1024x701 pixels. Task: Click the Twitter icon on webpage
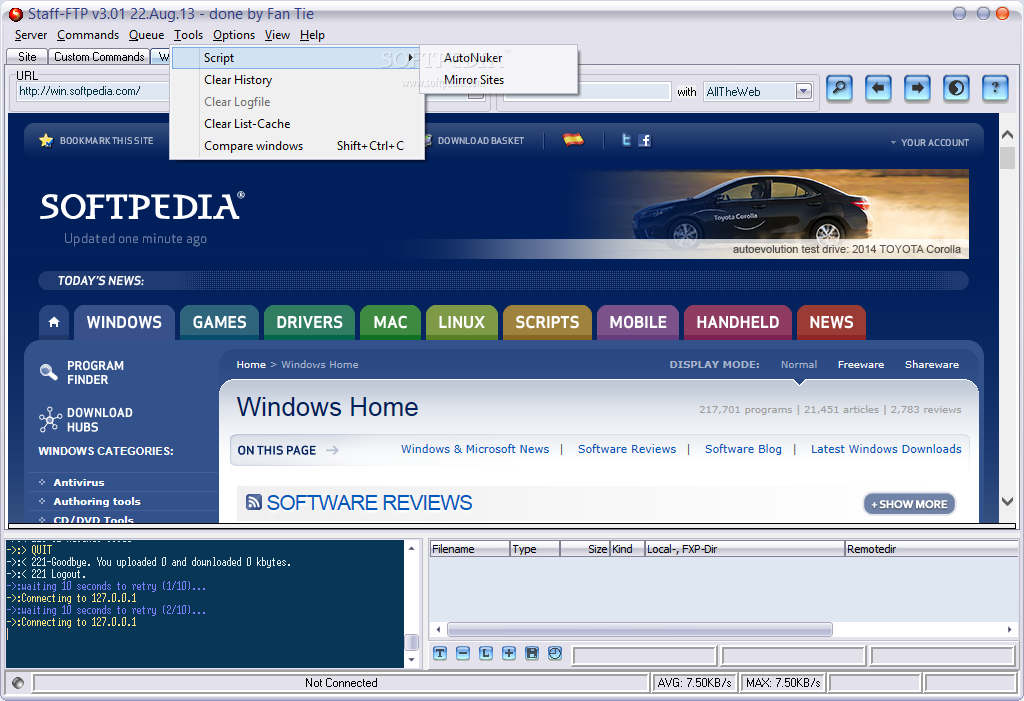coord(626,140)
